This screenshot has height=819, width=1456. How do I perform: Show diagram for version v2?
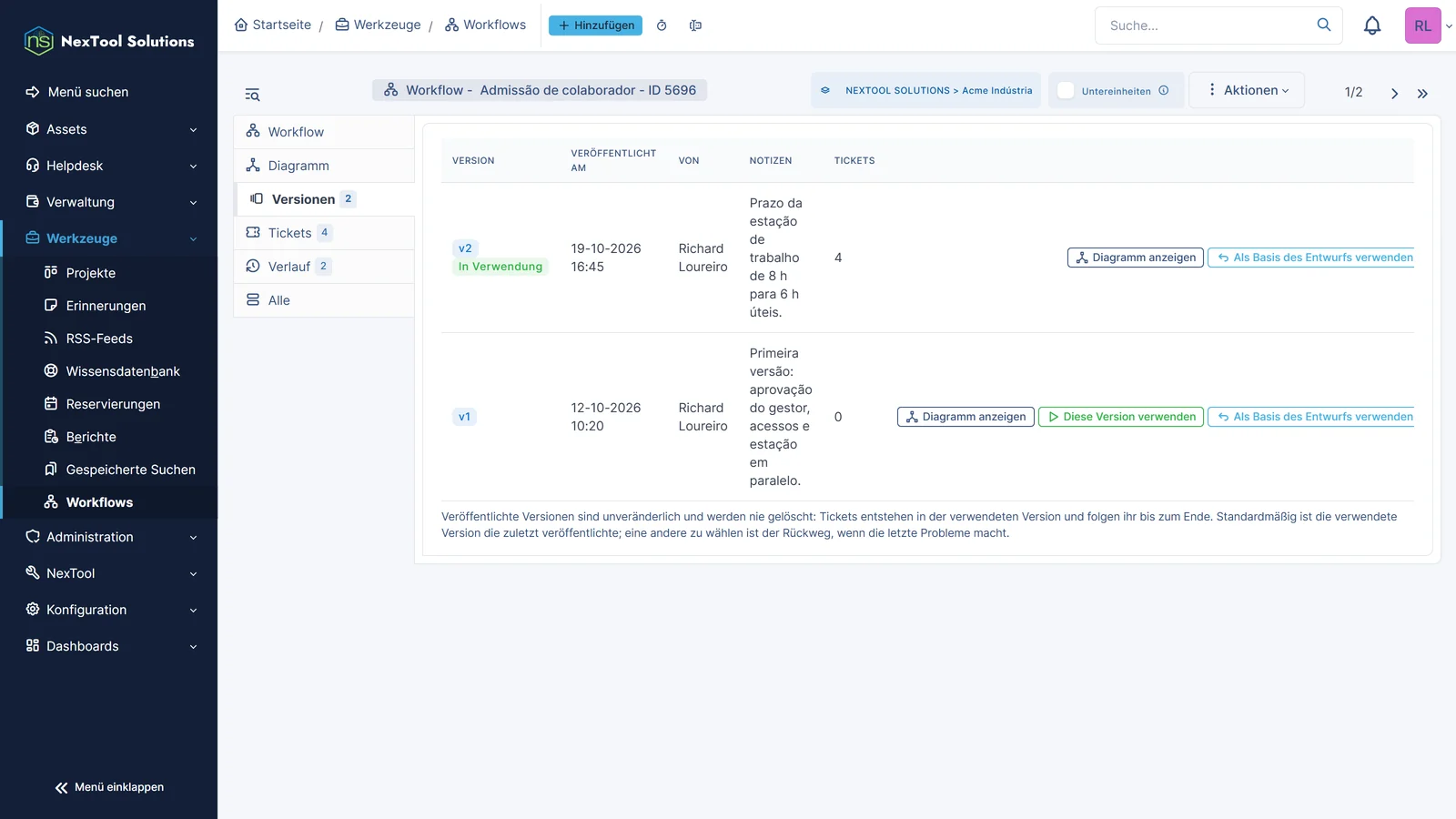pos(1135,258)
